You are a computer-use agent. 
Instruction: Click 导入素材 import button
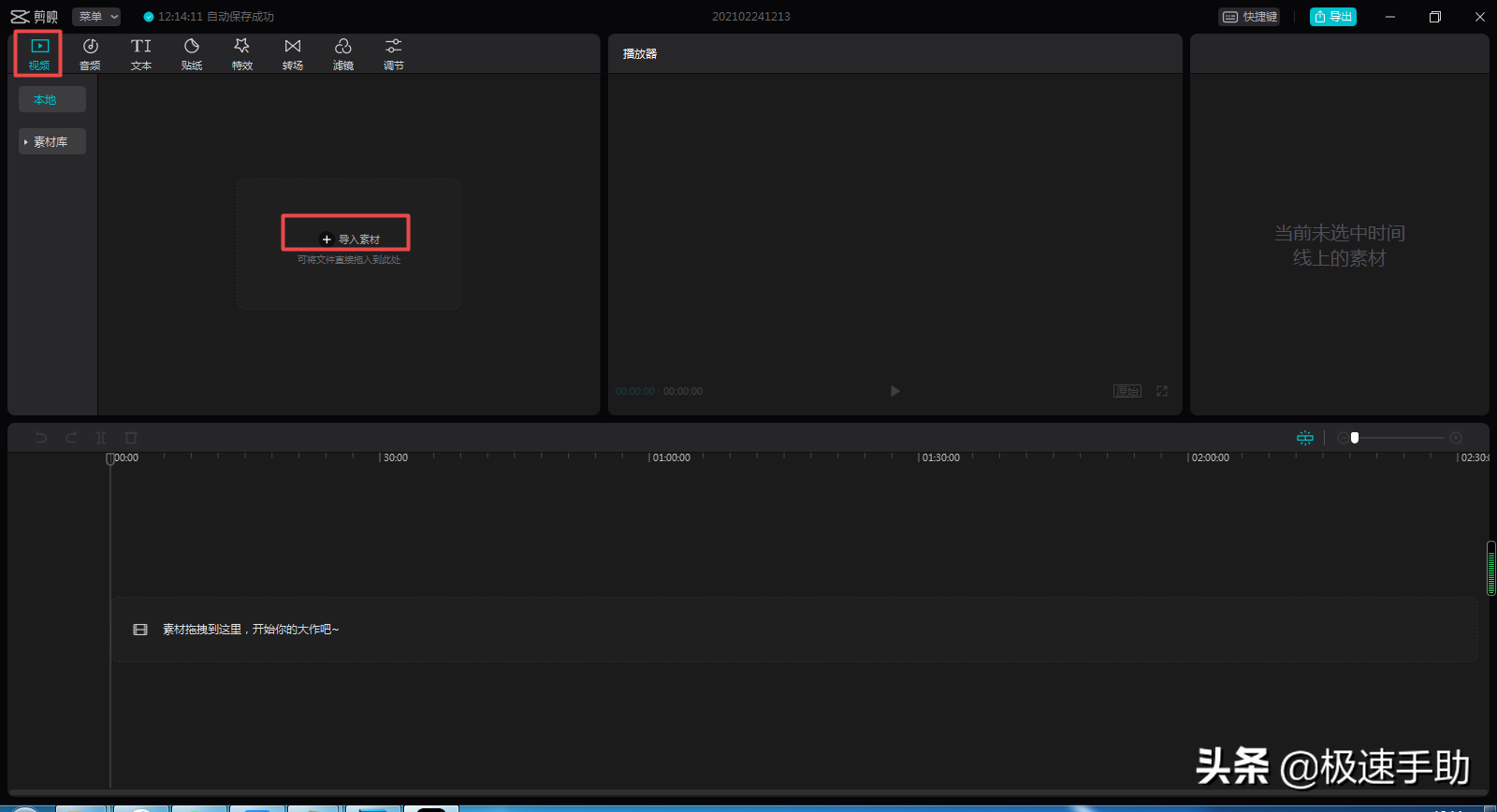point(350,239)
